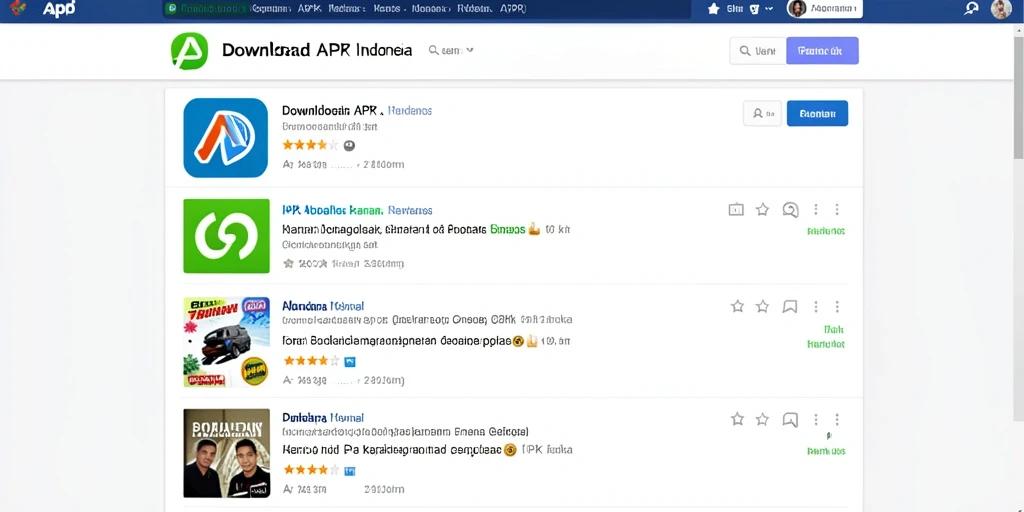Open the far-right three-dot menu on the third listing

(x=837, y=306)
